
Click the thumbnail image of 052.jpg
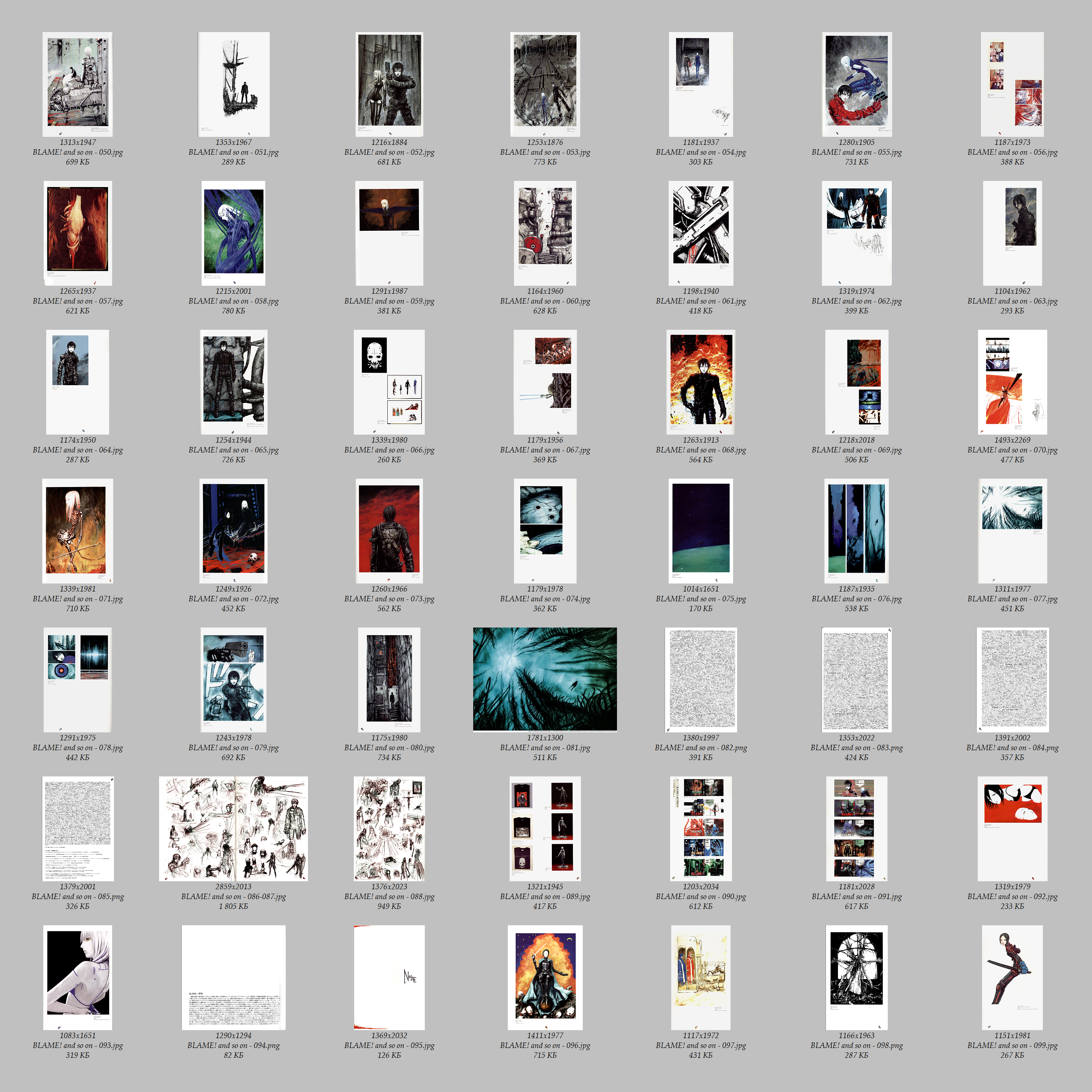pyautogui.click(x=389, y=84)
